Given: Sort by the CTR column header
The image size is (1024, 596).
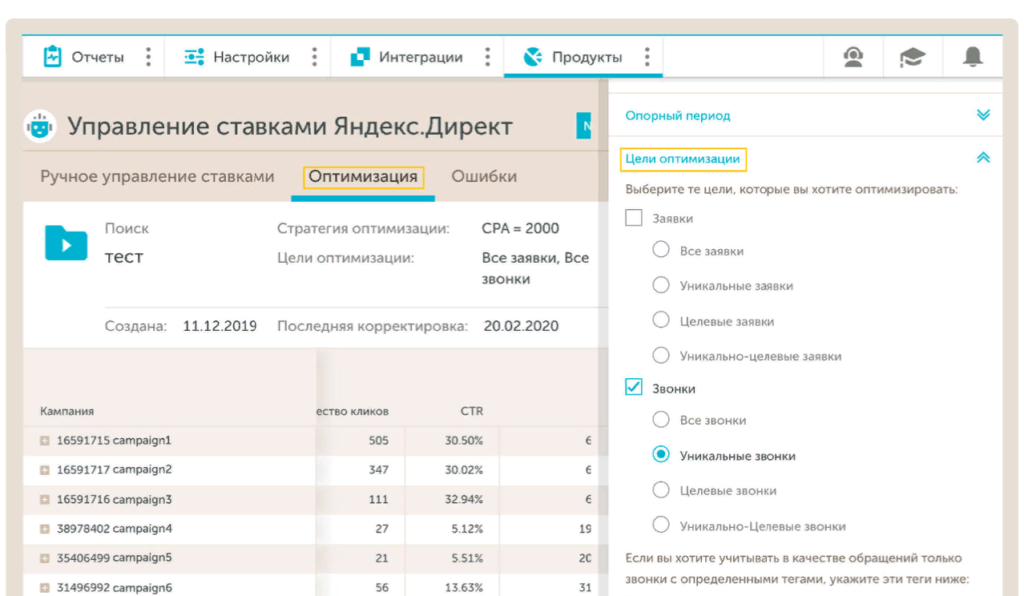Looking at the screenshot, I should [x=471, y=411].
